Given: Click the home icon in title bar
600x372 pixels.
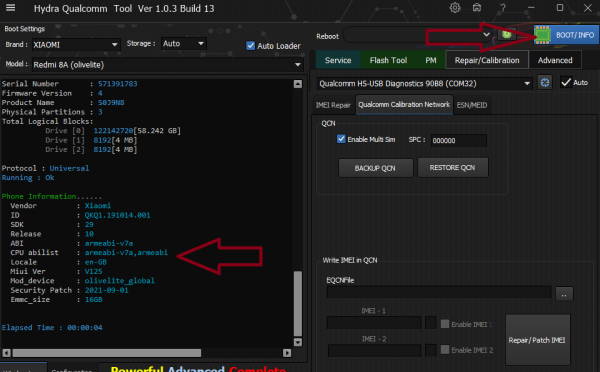Looking at the screenshot, I should (477, 8).
